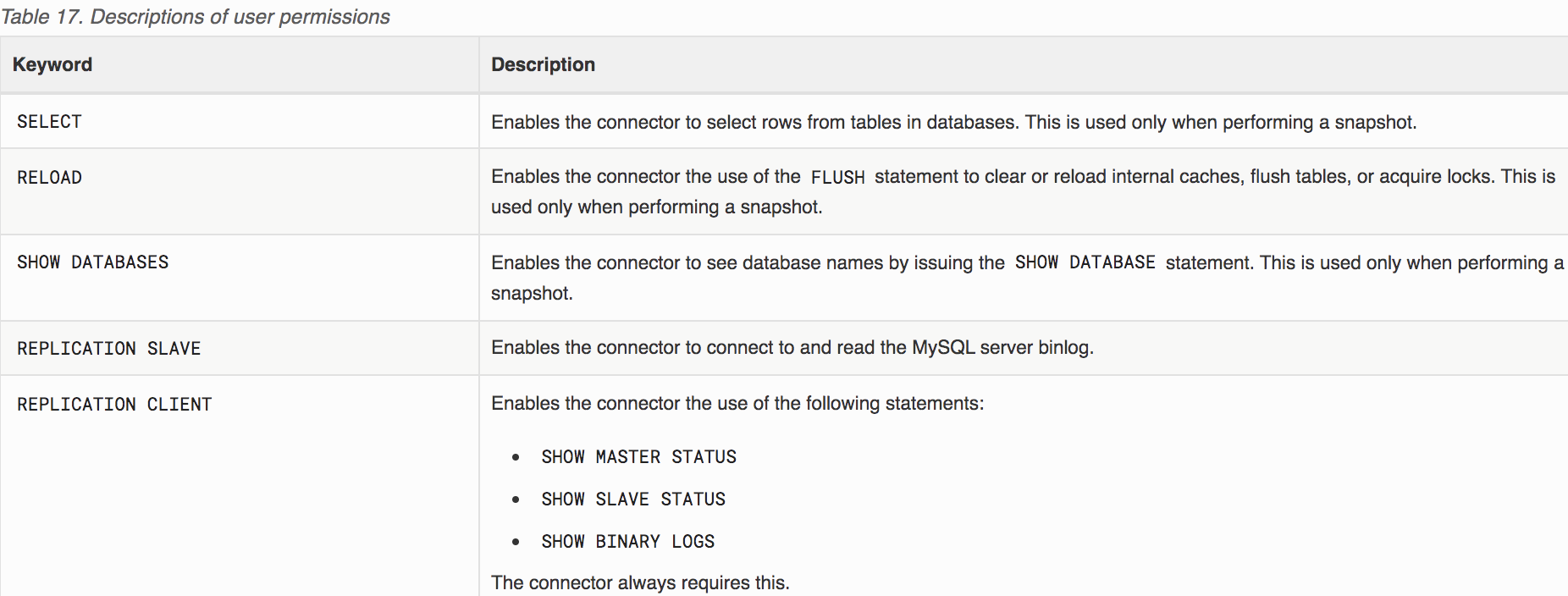
Task: Click the RELOAD description paragraph
Action: point(1023,191)
